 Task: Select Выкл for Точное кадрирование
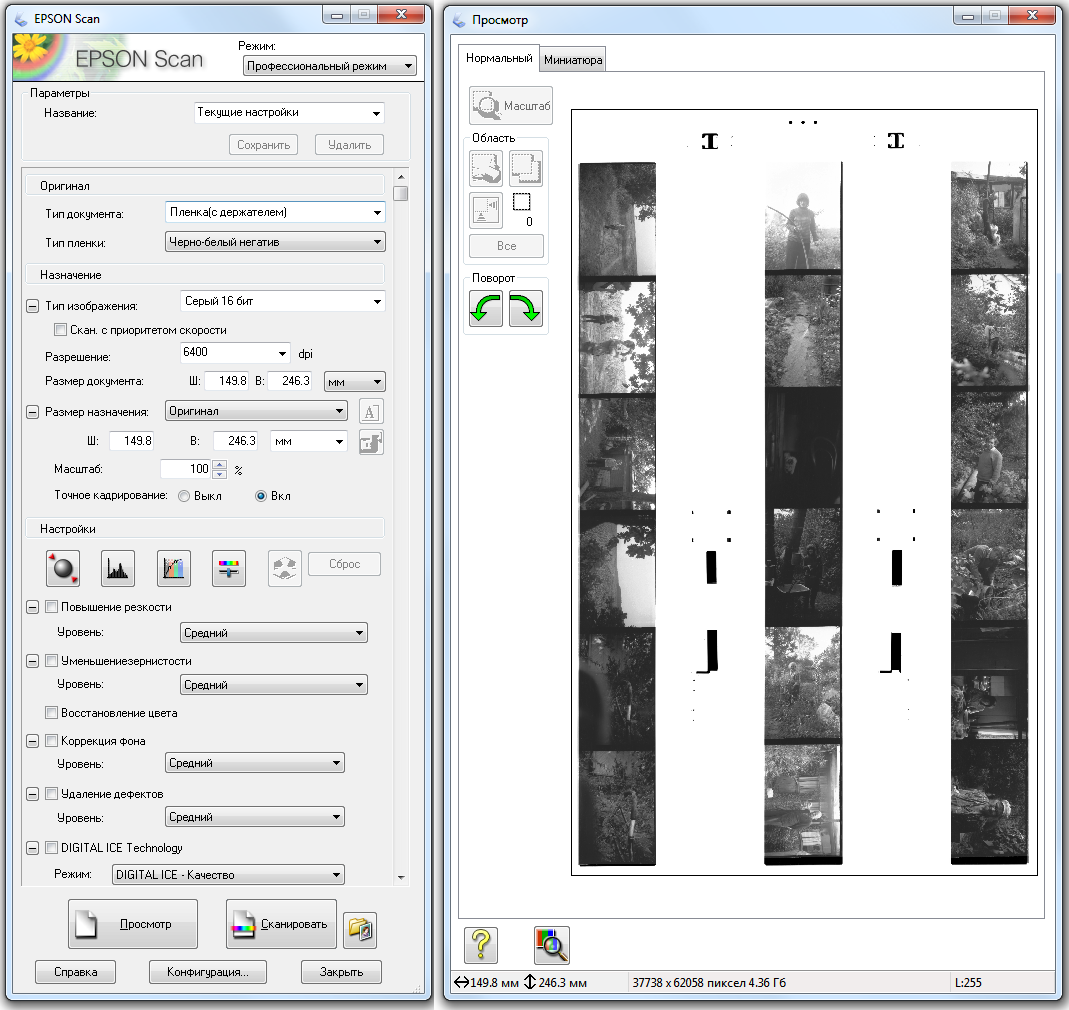[184, 496]
